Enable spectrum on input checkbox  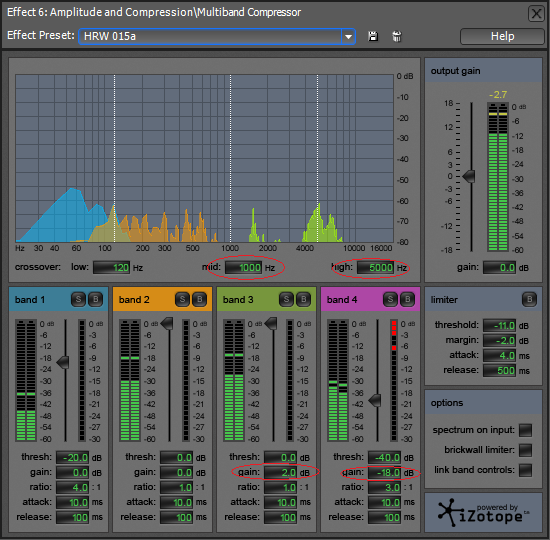coord(525,430)
